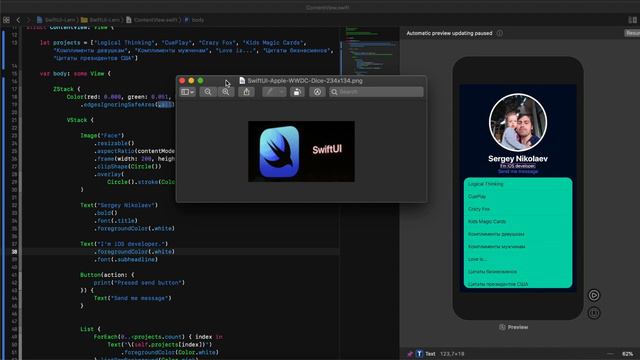Viewport: 640px width, 360px height.
Task: Open the markup pencil dropdown arrow
Action: click(281, 92)
